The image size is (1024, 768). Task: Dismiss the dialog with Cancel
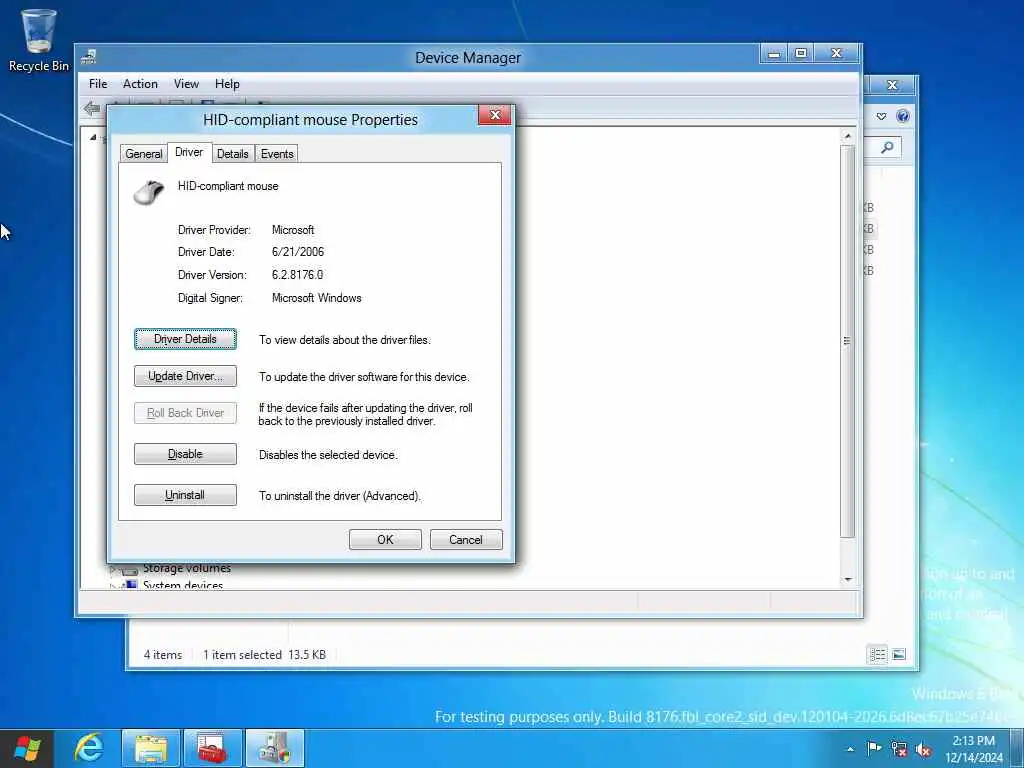[x=466, y=539]
